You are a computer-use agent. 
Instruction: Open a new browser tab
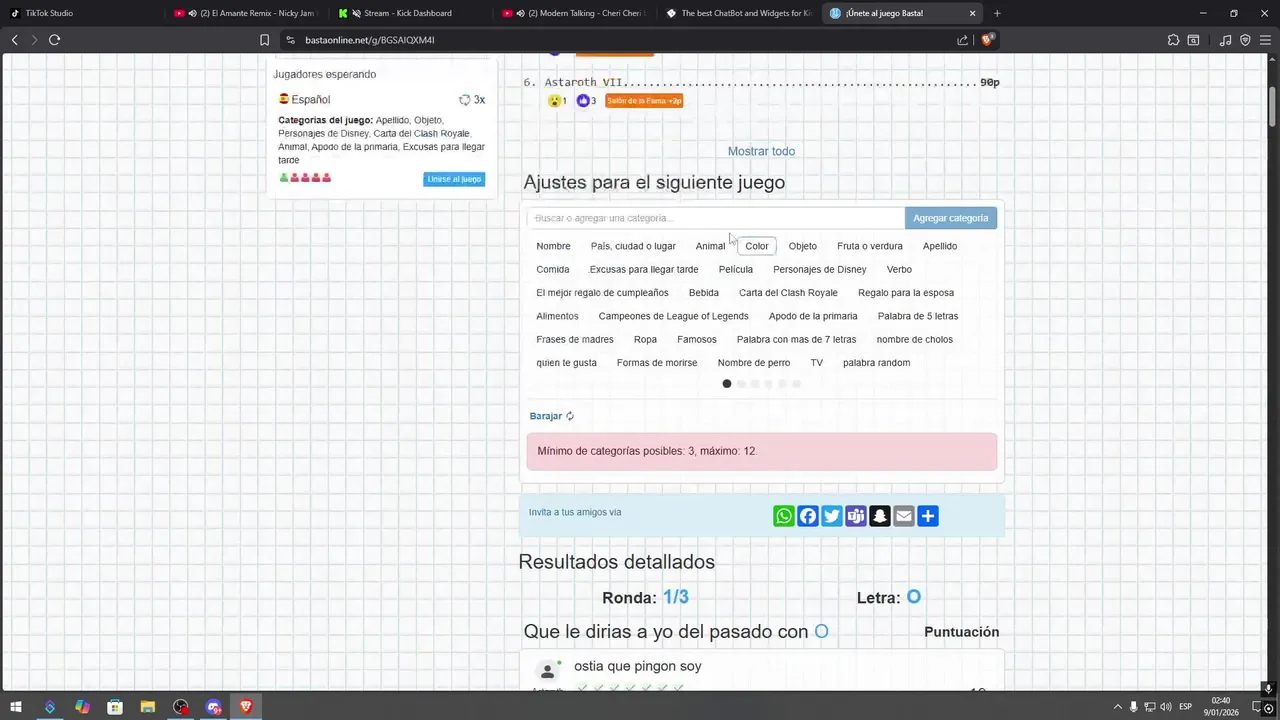997,13
